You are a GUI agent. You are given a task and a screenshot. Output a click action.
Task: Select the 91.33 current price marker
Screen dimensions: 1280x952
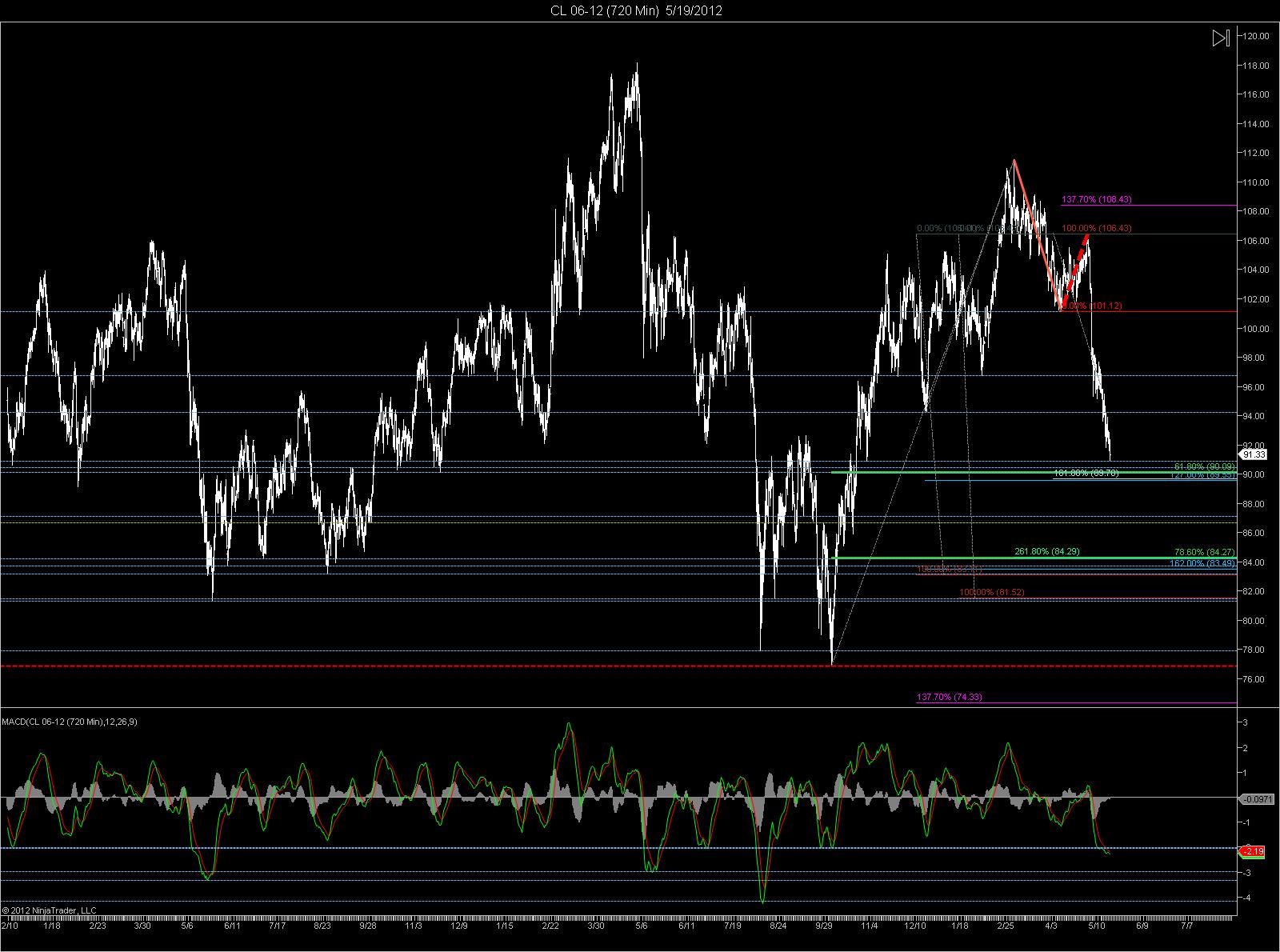click(1253, 454)
